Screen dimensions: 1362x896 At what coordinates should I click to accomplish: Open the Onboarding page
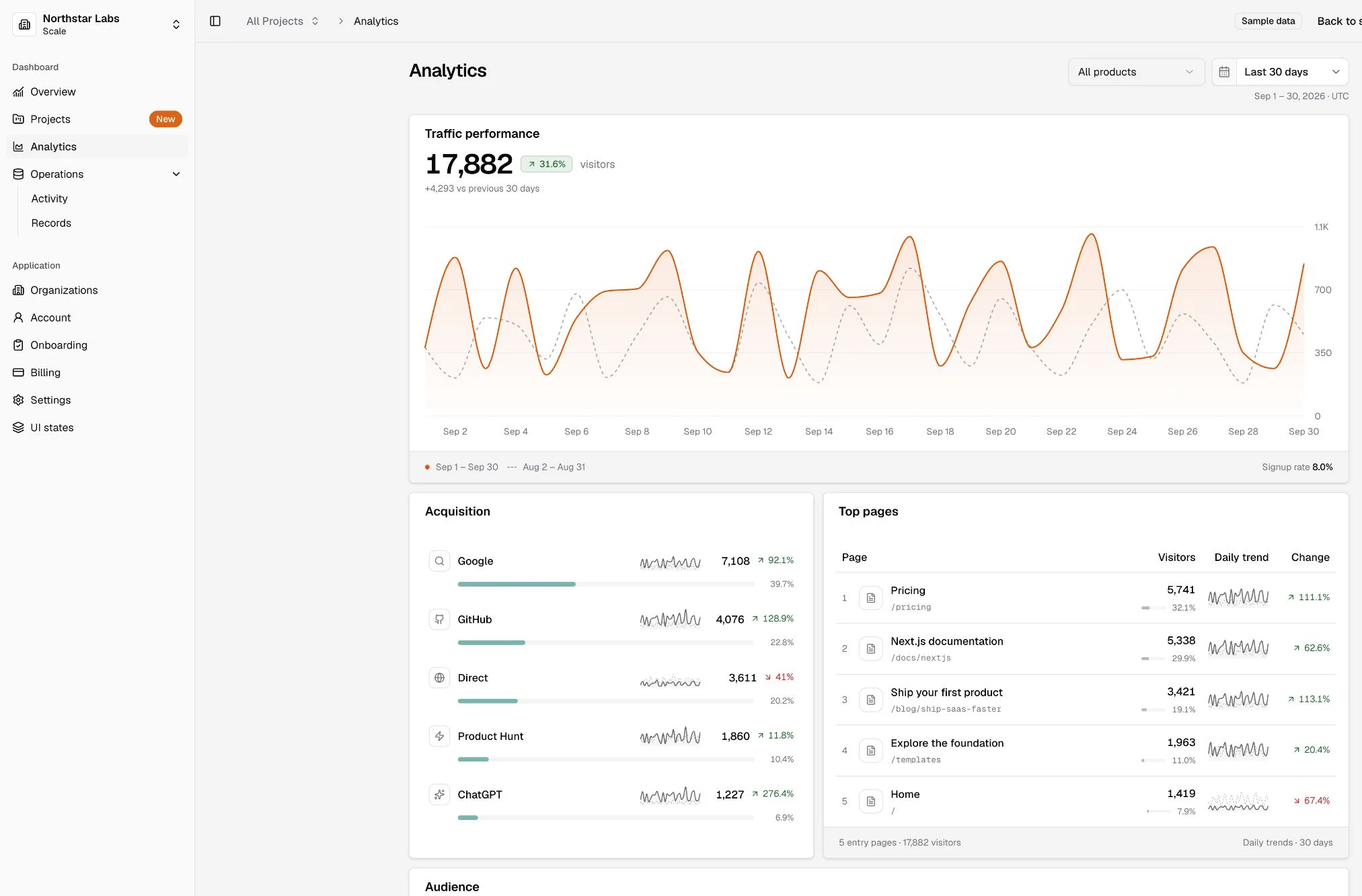(98, 345)
